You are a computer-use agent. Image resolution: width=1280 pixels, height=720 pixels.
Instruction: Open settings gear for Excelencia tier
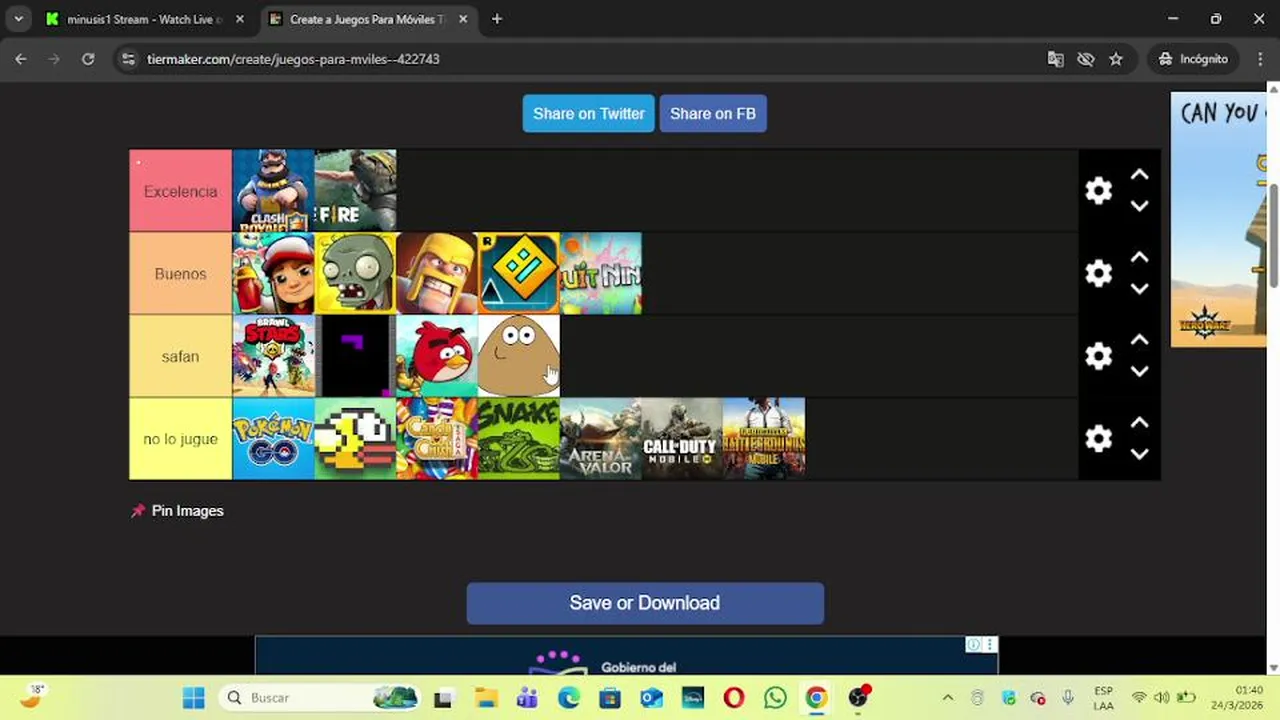point(1098,191)
